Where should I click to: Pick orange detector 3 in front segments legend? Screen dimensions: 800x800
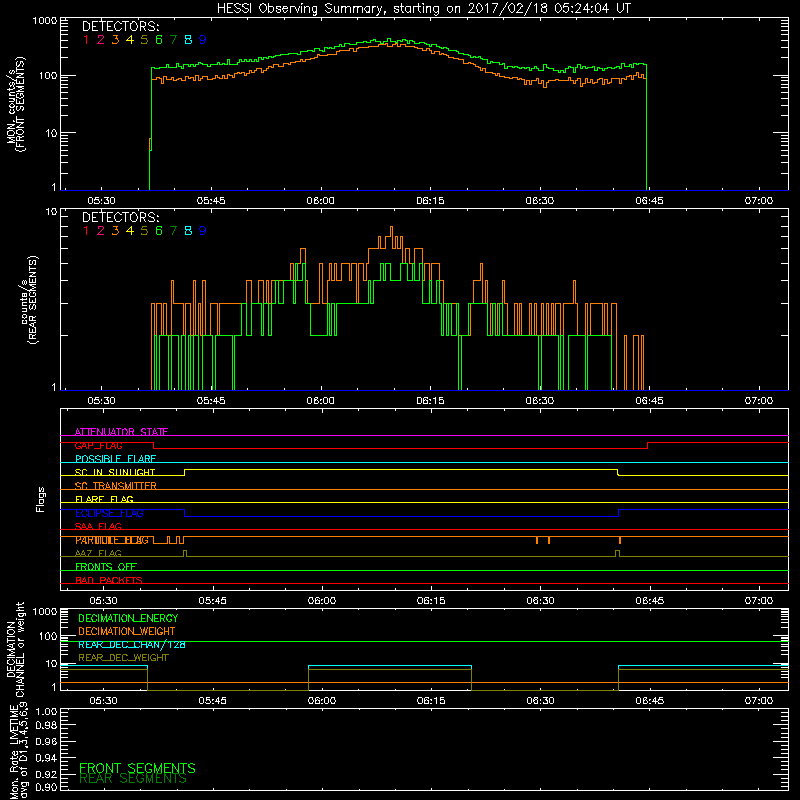(115, 40)
